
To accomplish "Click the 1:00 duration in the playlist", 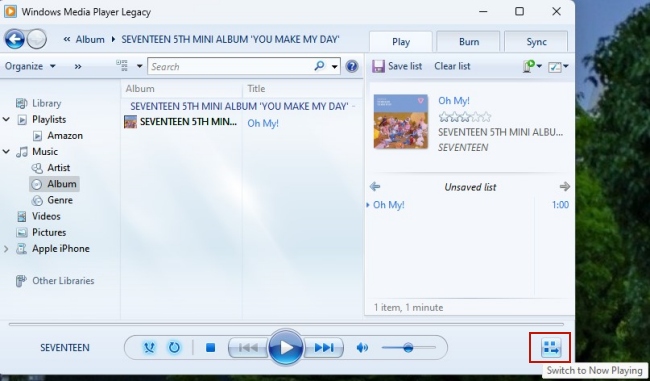I will (x=560, y=205).
